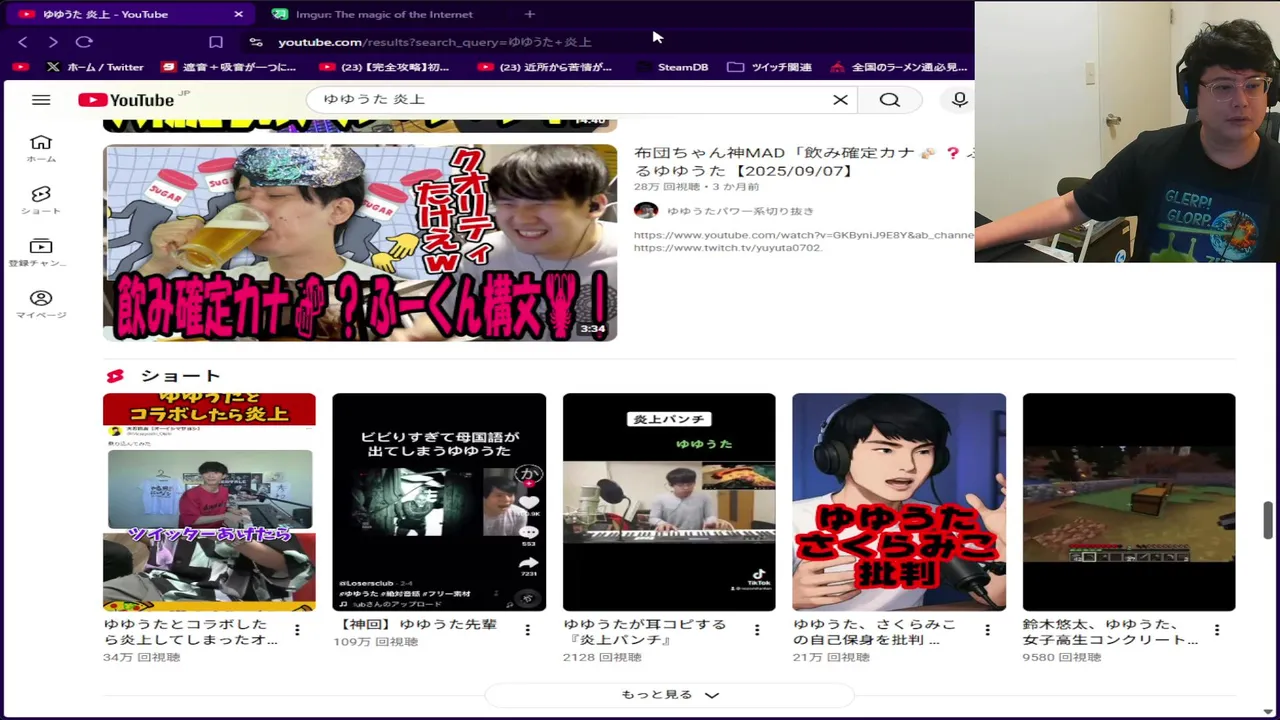Open the SteamDB bookmark

[672, 67]
